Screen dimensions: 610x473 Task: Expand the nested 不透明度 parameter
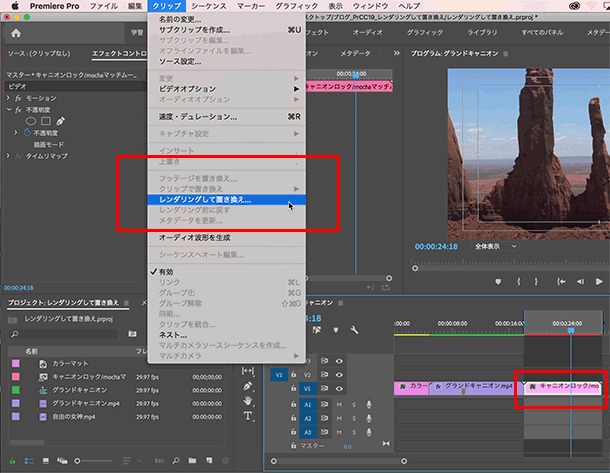(x=16, y=133)
